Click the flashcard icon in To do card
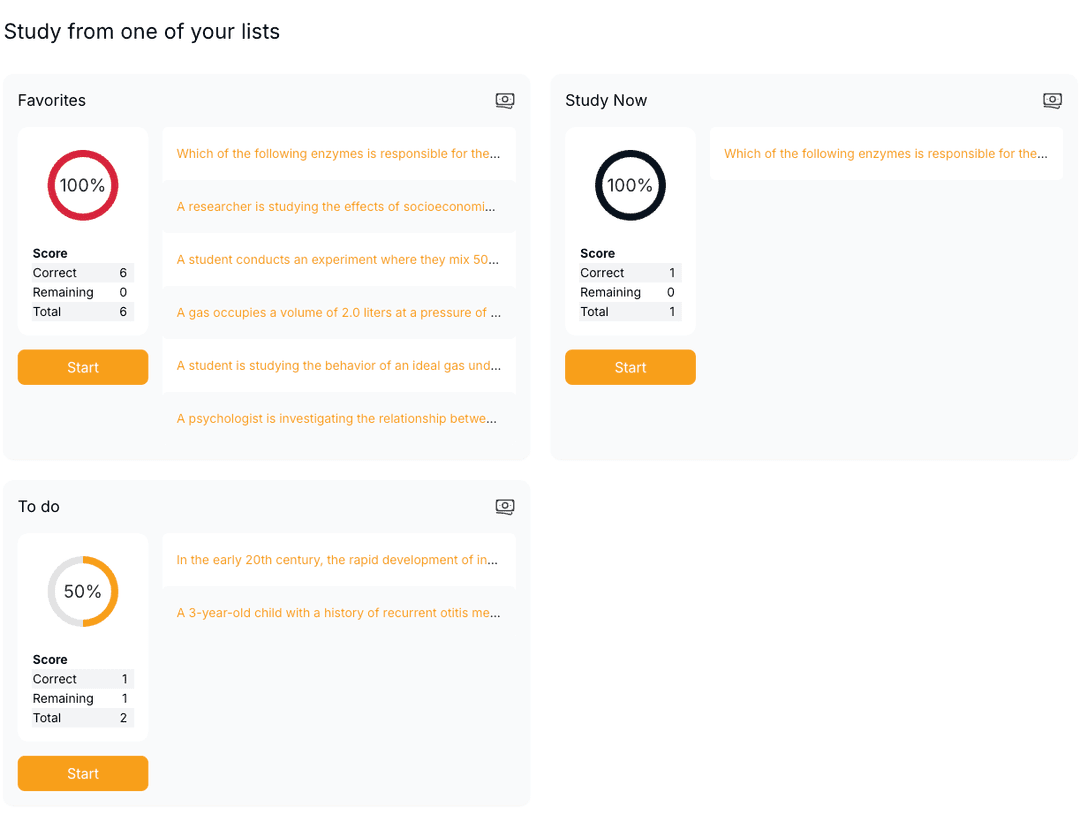The width and height of the screenshot is (1080, 813). 505,506
